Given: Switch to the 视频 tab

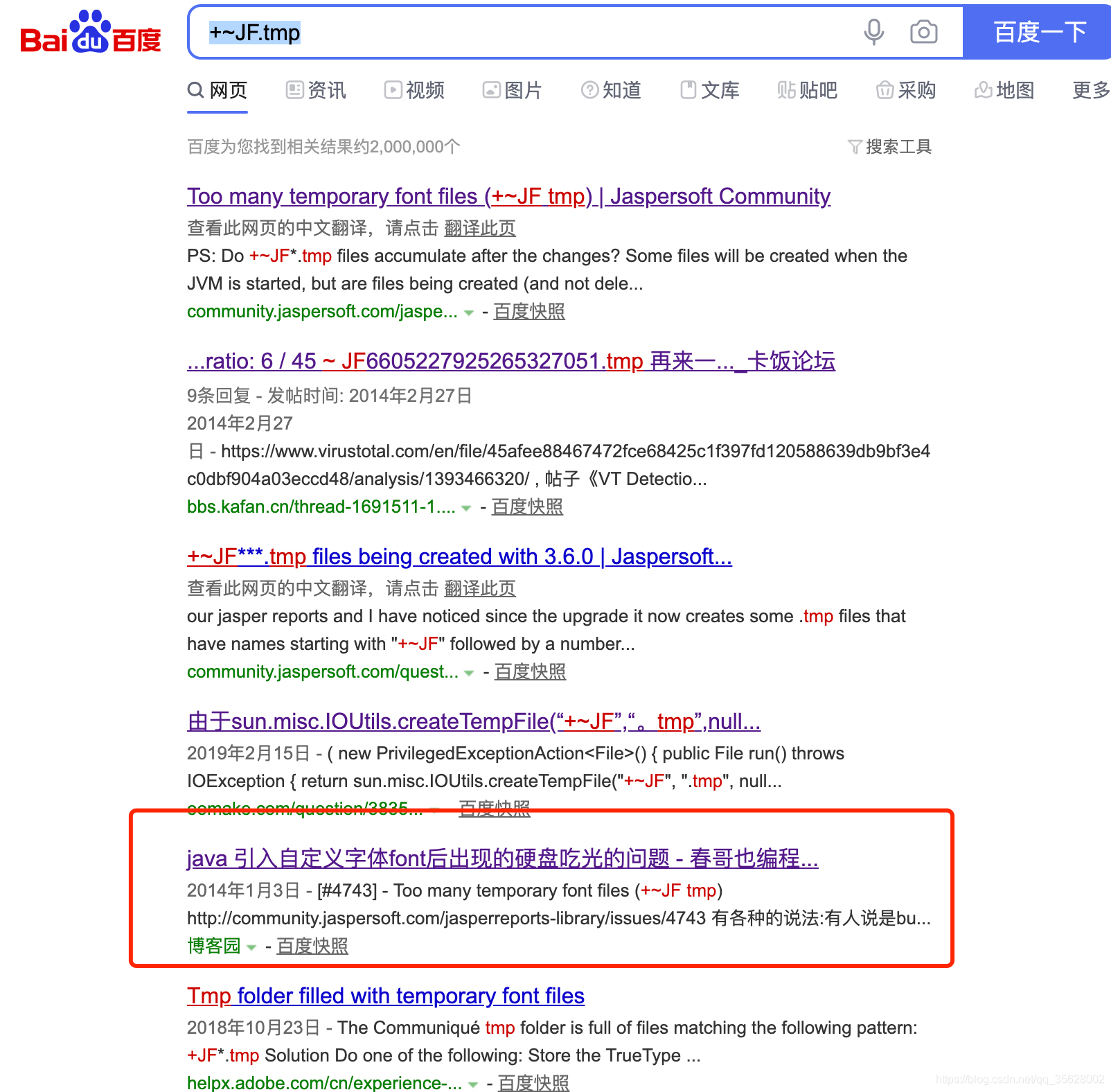Looking at the screenshot, I should [414, 90].
